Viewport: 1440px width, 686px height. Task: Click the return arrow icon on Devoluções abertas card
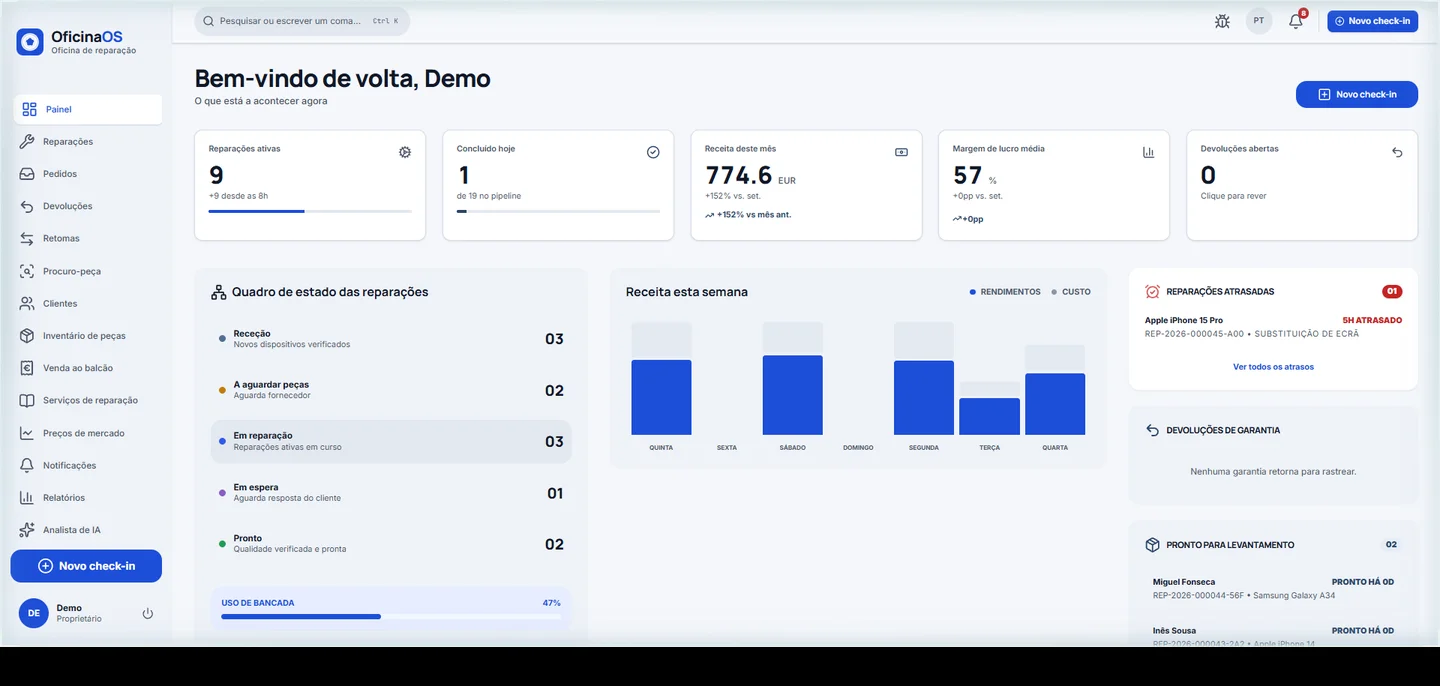coord(1397,152)
